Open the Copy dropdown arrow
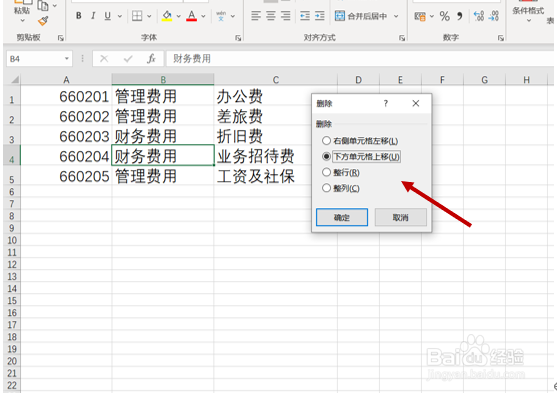 coord(55,6)
